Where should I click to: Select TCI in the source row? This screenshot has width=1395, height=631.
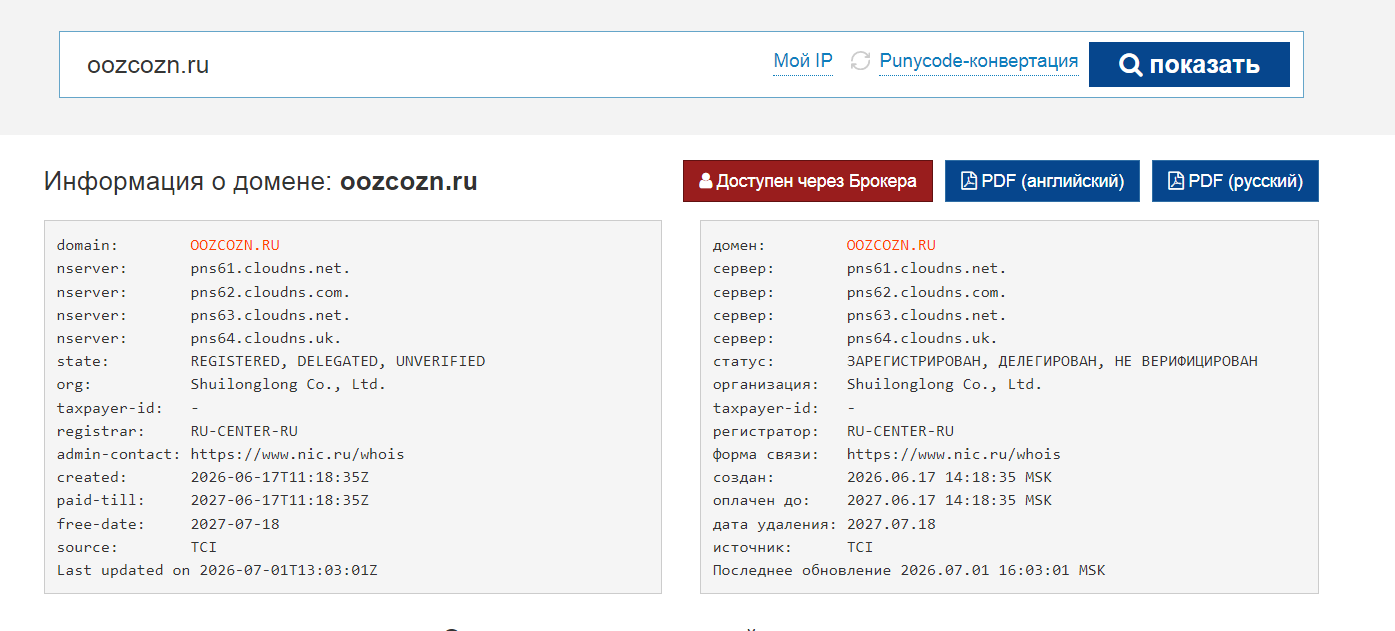coord(203,547)
